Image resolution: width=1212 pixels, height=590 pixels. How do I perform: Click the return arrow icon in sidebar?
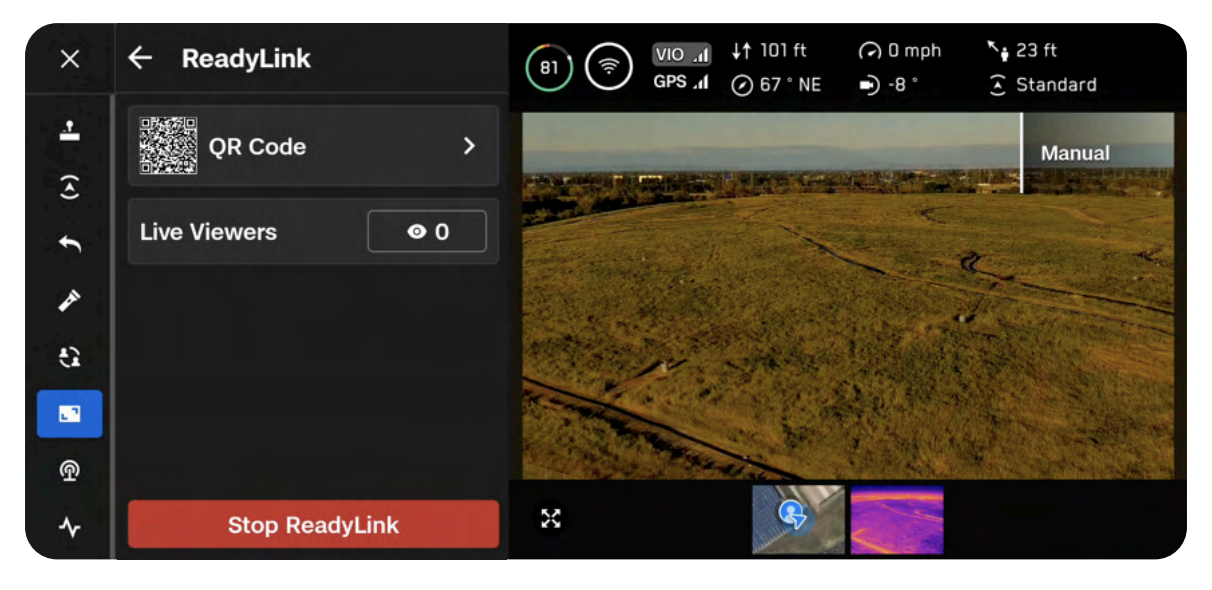(69, 244)
